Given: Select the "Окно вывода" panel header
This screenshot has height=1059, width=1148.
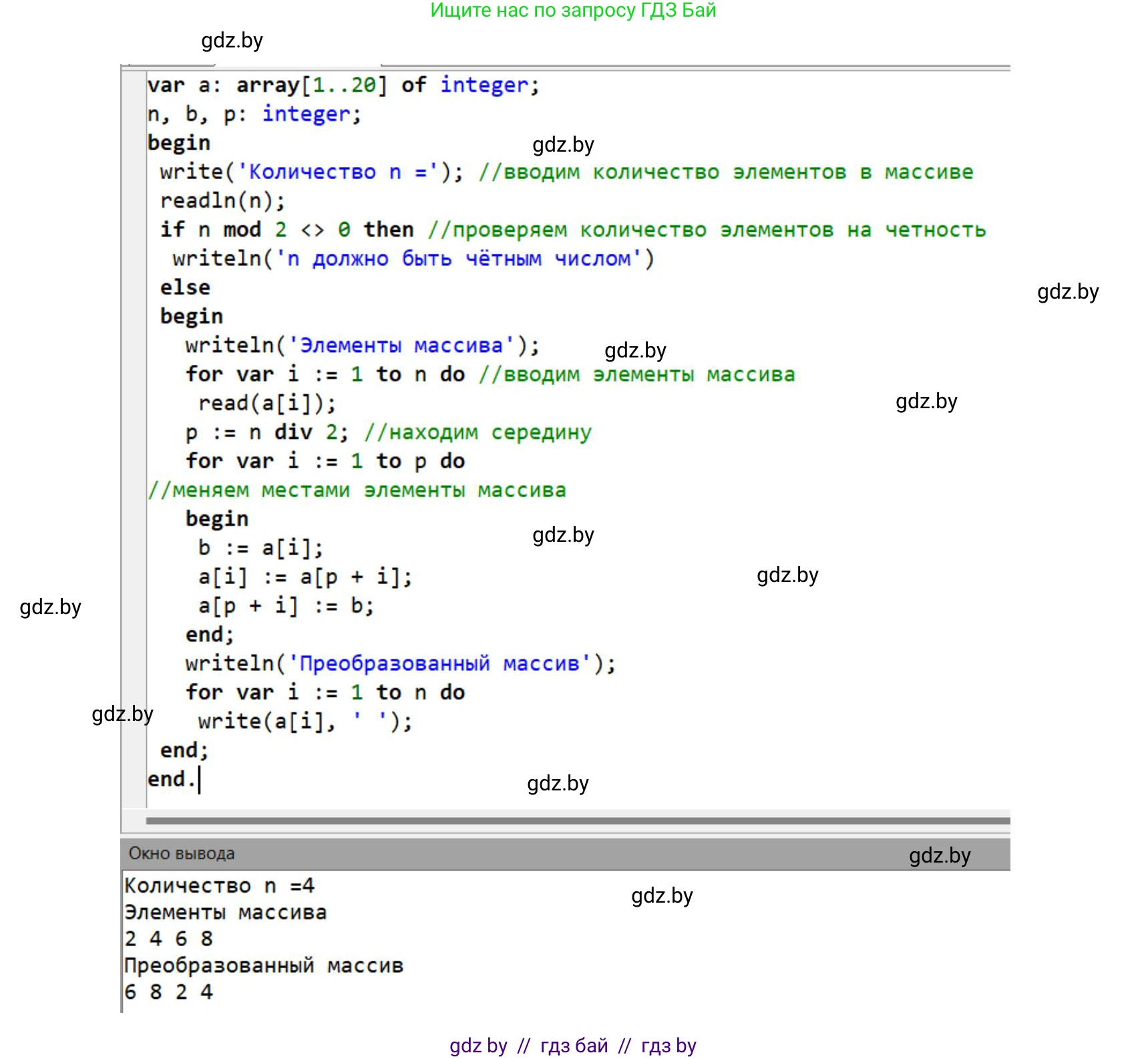Looking at the screenshot, I should click(182, 853).
